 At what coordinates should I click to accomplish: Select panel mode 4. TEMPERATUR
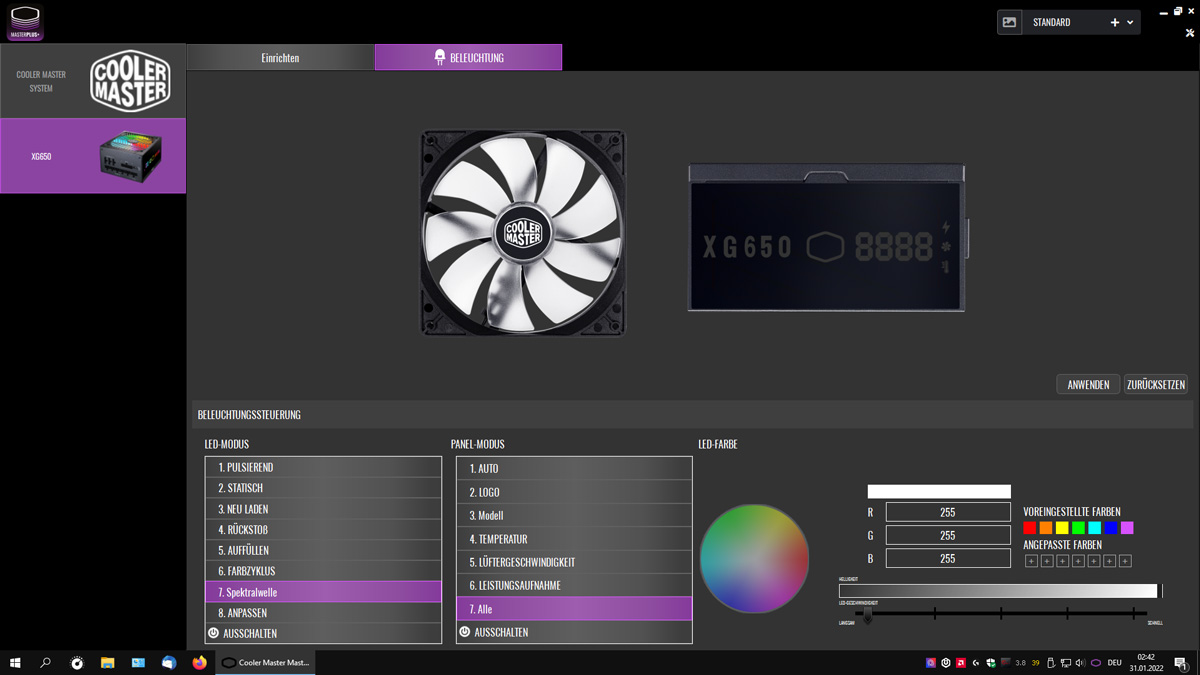click(574, 539)
